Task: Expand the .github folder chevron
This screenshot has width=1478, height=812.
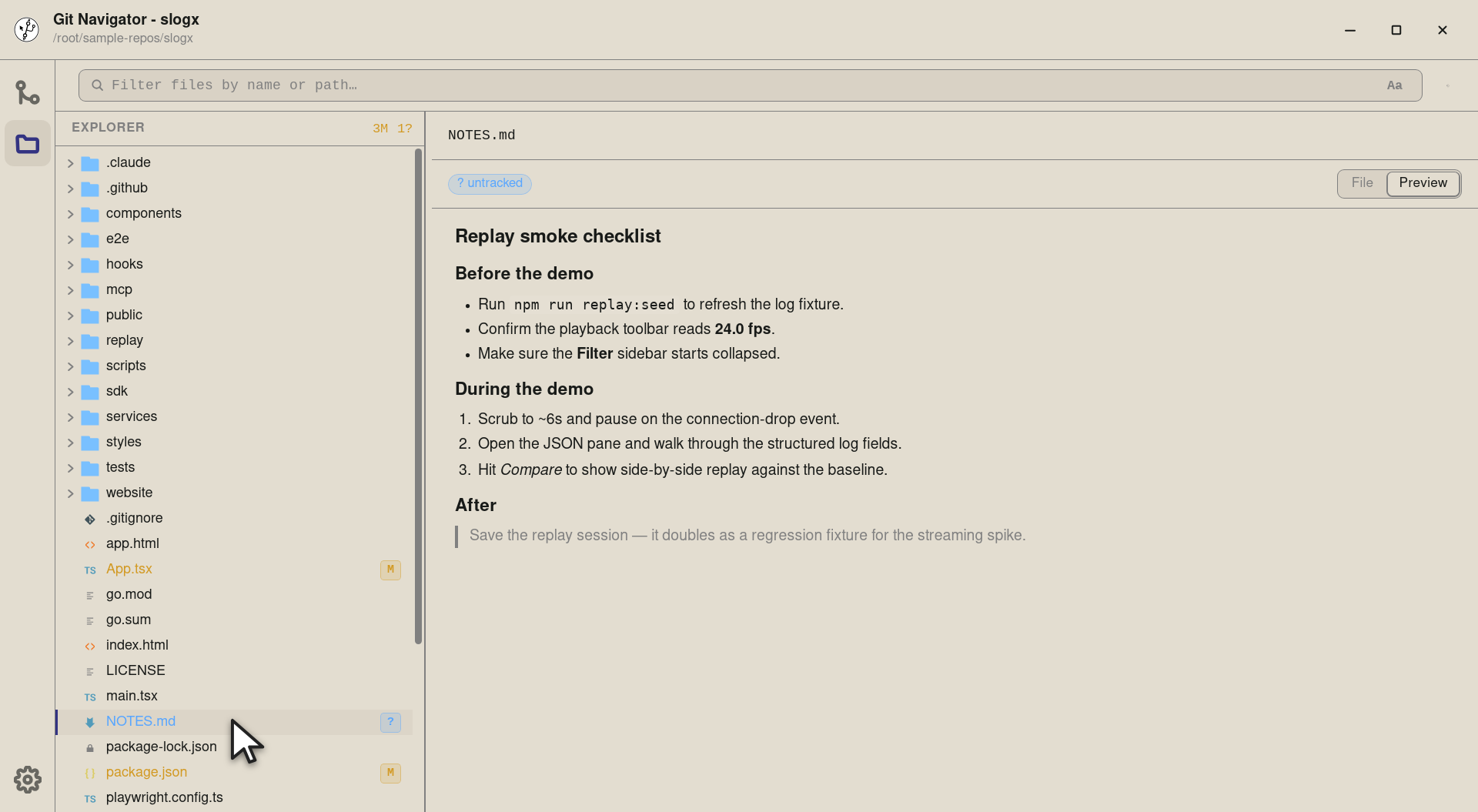Action: pyautogui.click(x=70, y=189)
